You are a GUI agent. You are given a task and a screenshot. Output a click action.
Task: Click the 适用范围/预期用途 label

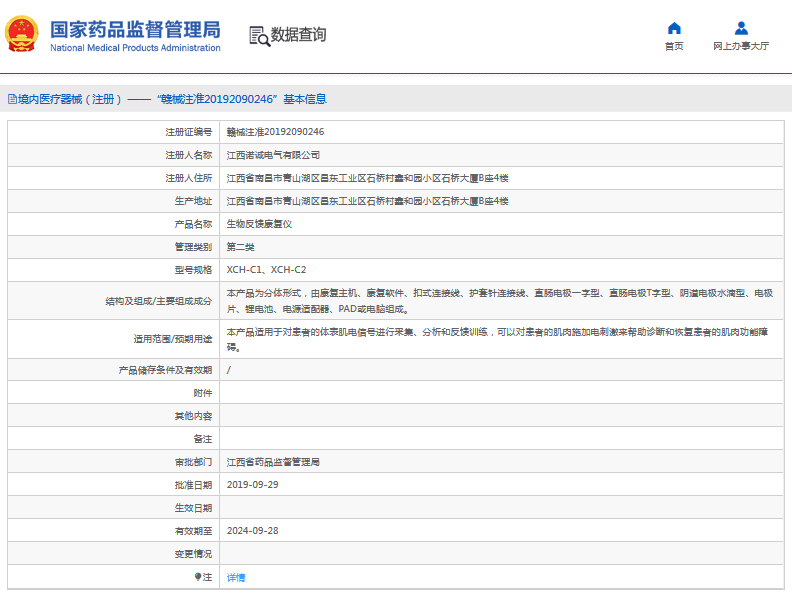(x=173, y=339)
